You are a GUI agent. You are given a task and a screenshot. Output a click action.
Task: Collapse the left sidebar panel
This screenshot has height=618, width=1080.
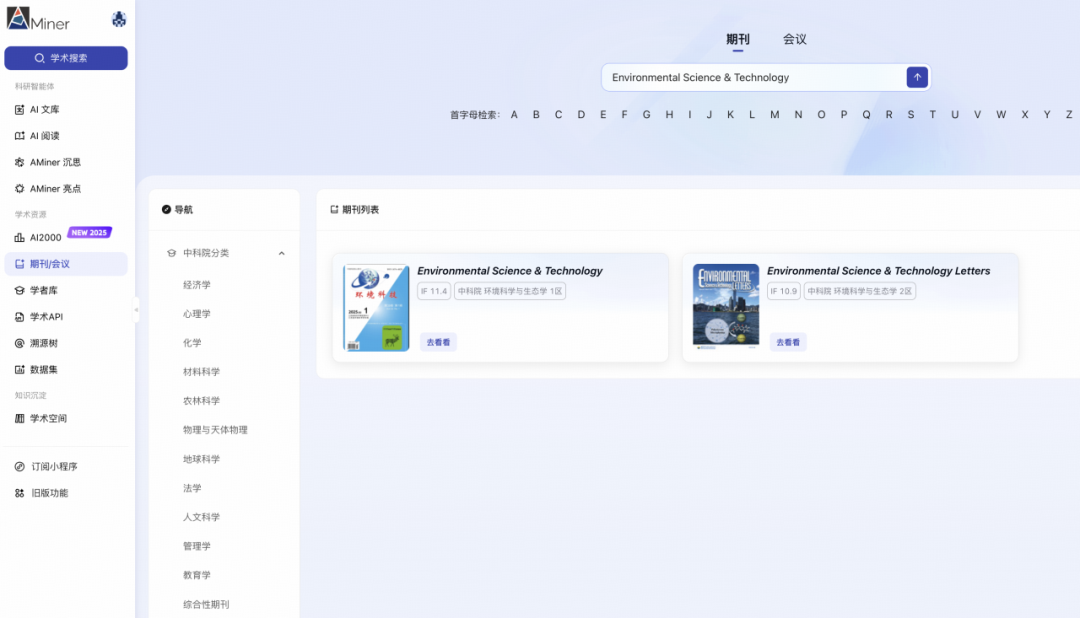click(x=135, y=310)
